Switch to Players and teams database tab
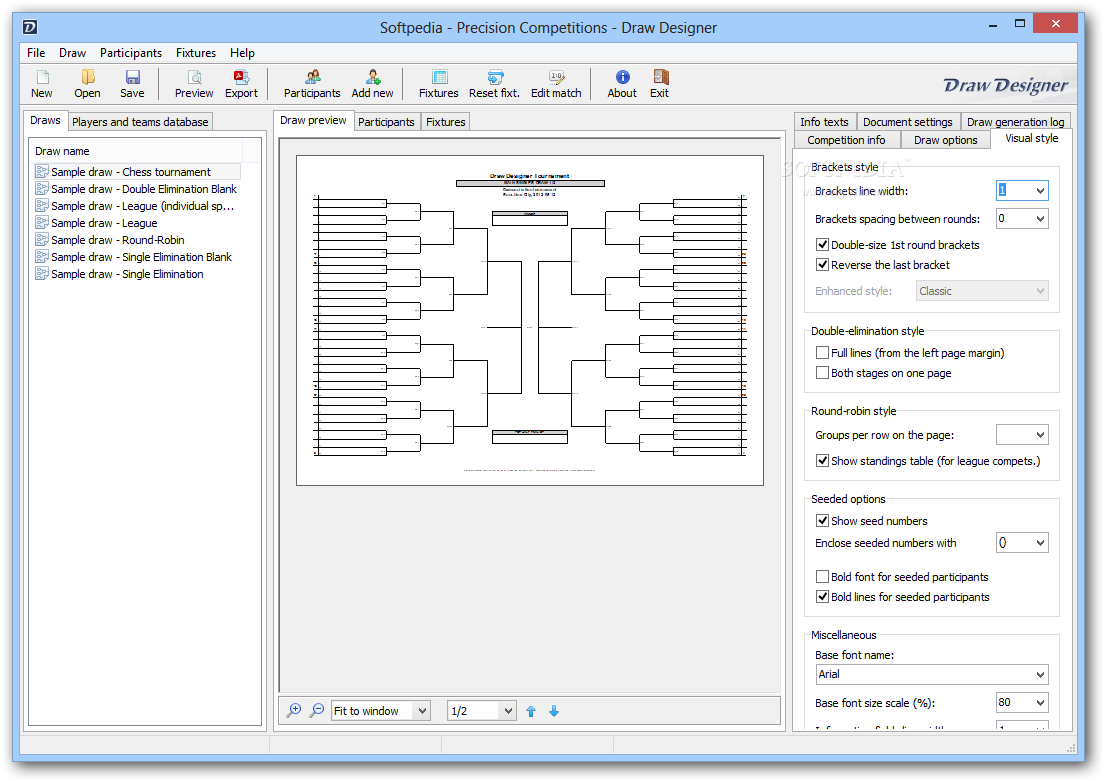 (140, 122)
